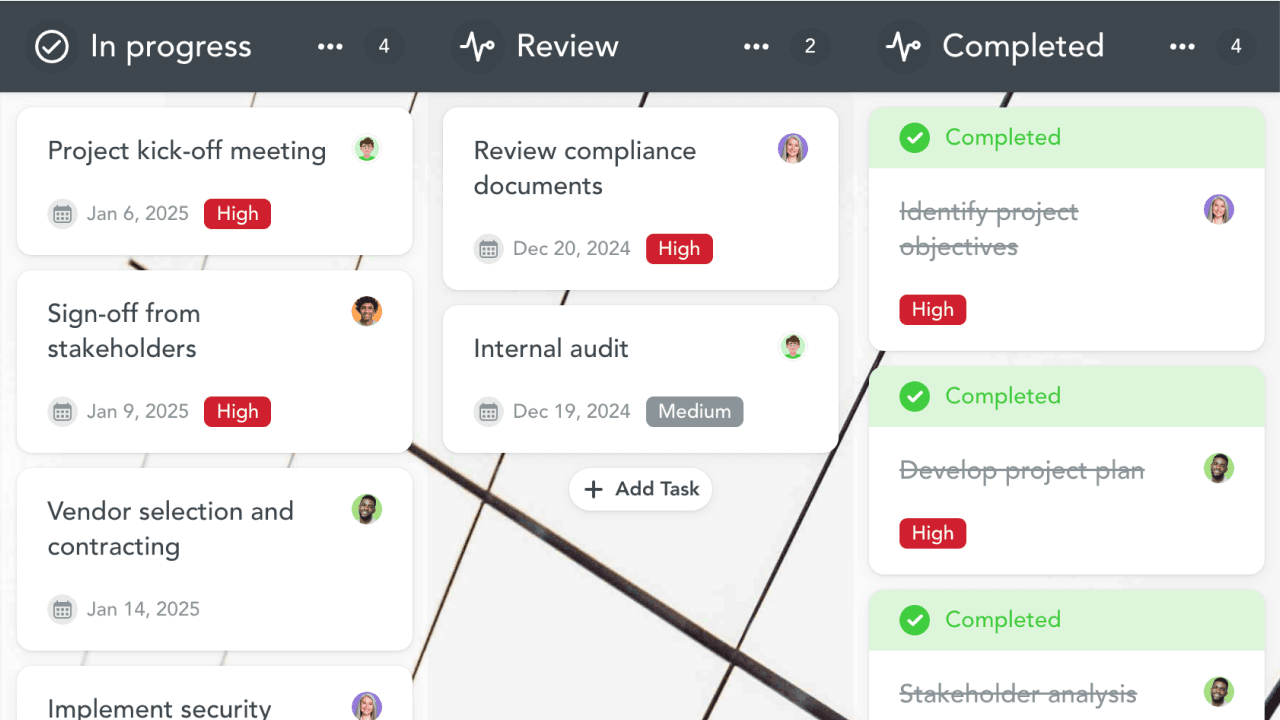1280x720 pixels.
Task: Uncheck completed mark above Identify project objectives
Action: 914,138
